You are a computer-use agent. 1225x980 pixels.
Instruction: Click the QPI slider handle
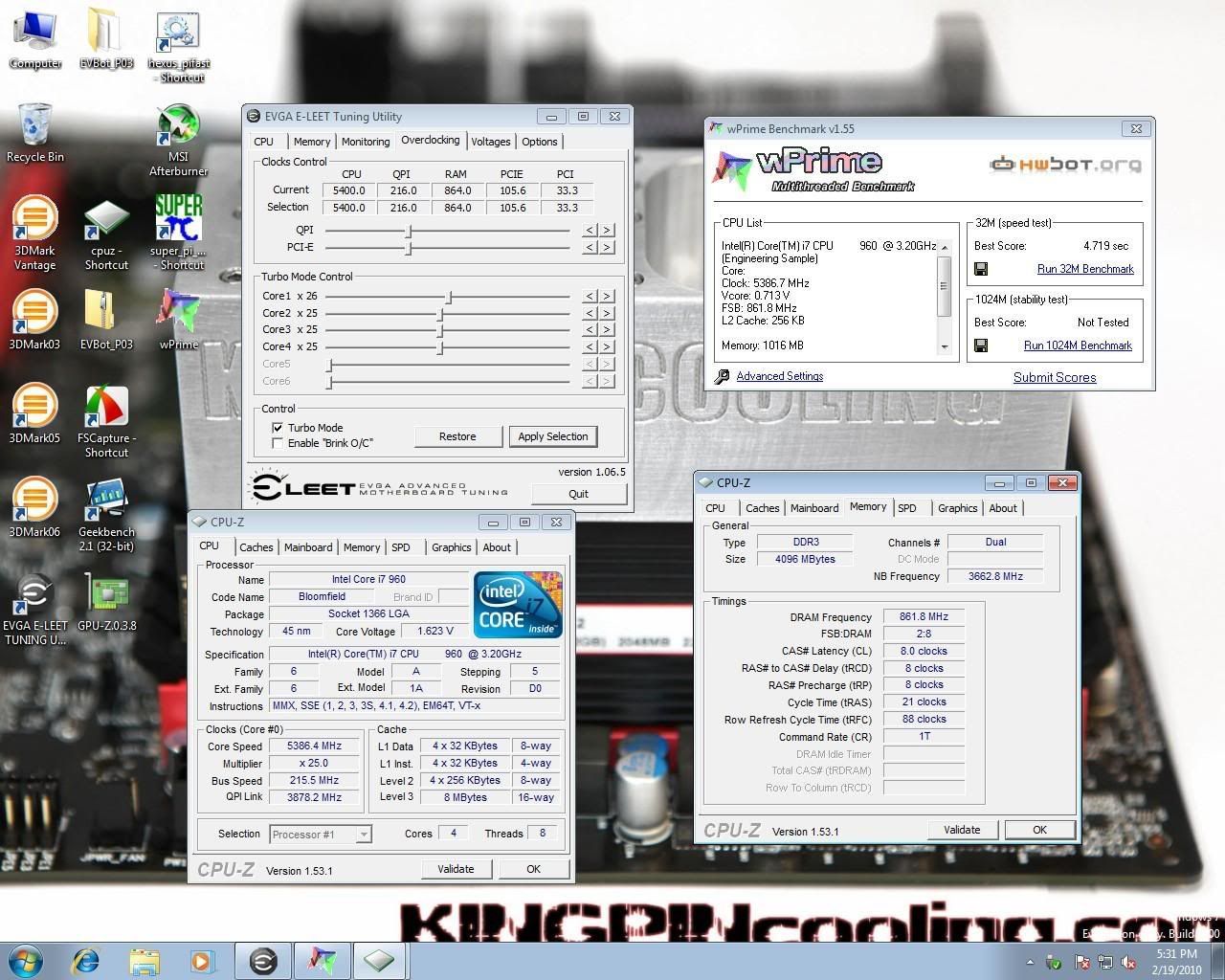pyautogui.click(x=409, y=231)
